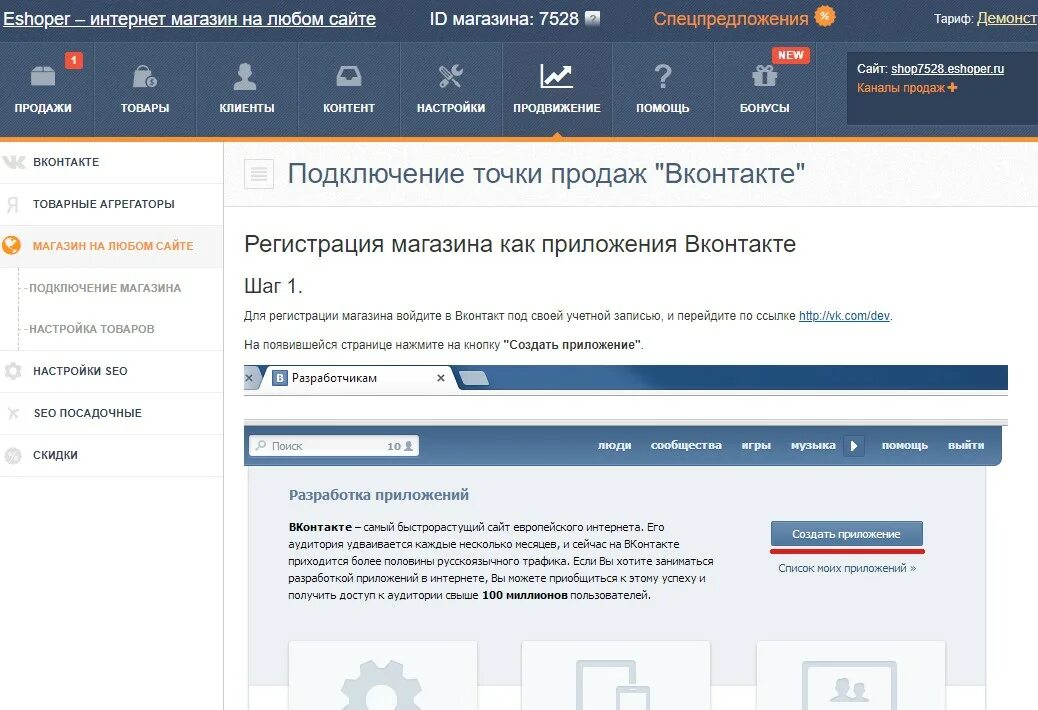Screen dimensions: 1038x710
Task: Select сообщества in the VK menu
Action: click(x=685, y=446)
